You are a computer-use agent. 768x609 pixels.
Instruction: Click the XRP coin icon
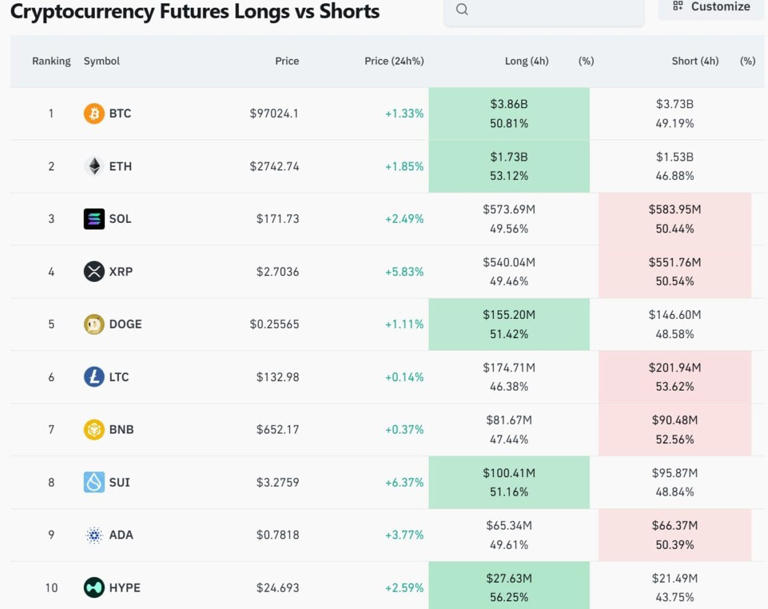pyautogui.click(x=94, y=271)
